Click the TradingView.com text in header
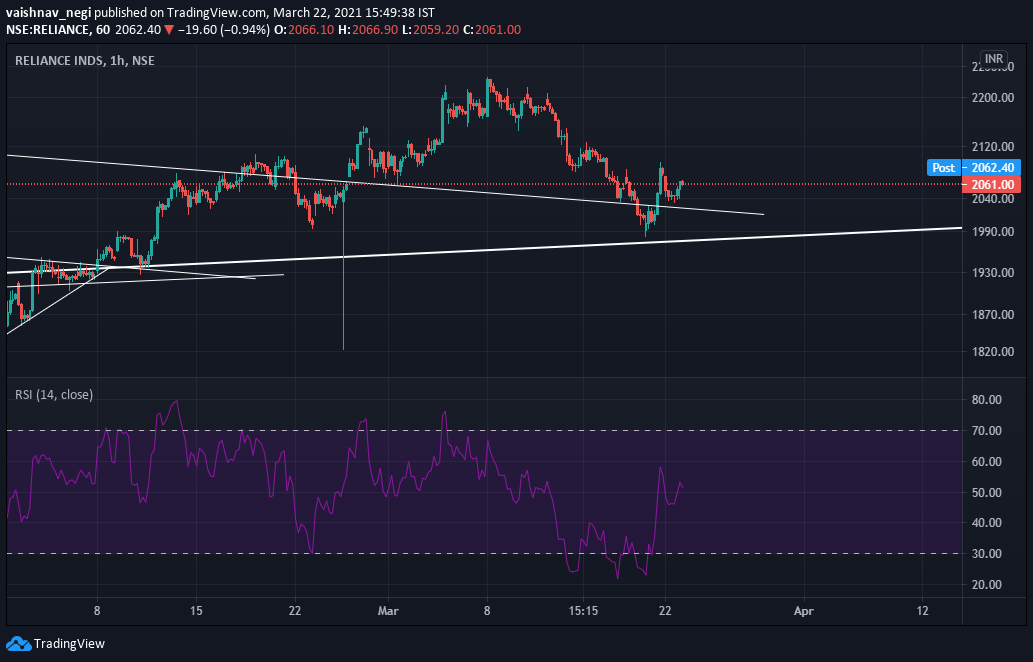Image resolution: width=1033 pixels, height=662 pixels. coord(217,13)
